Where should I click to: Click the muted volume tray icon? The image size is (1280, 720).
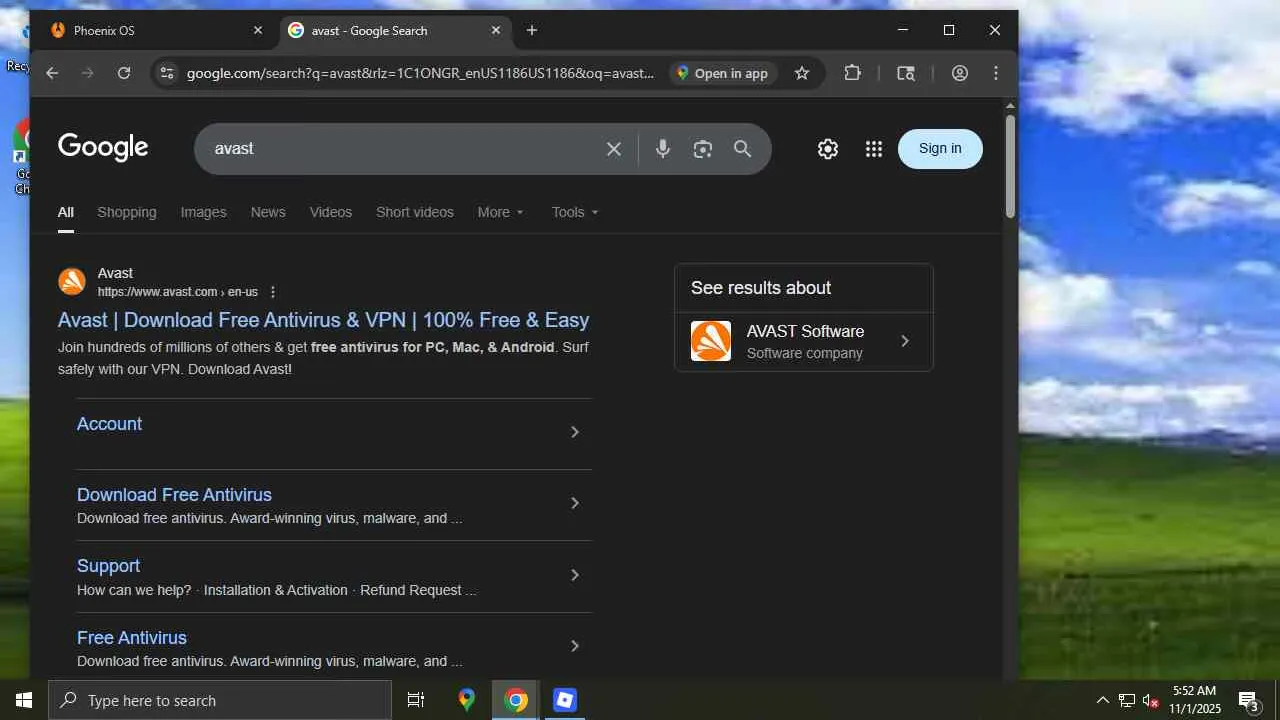tap(1150, 700)
